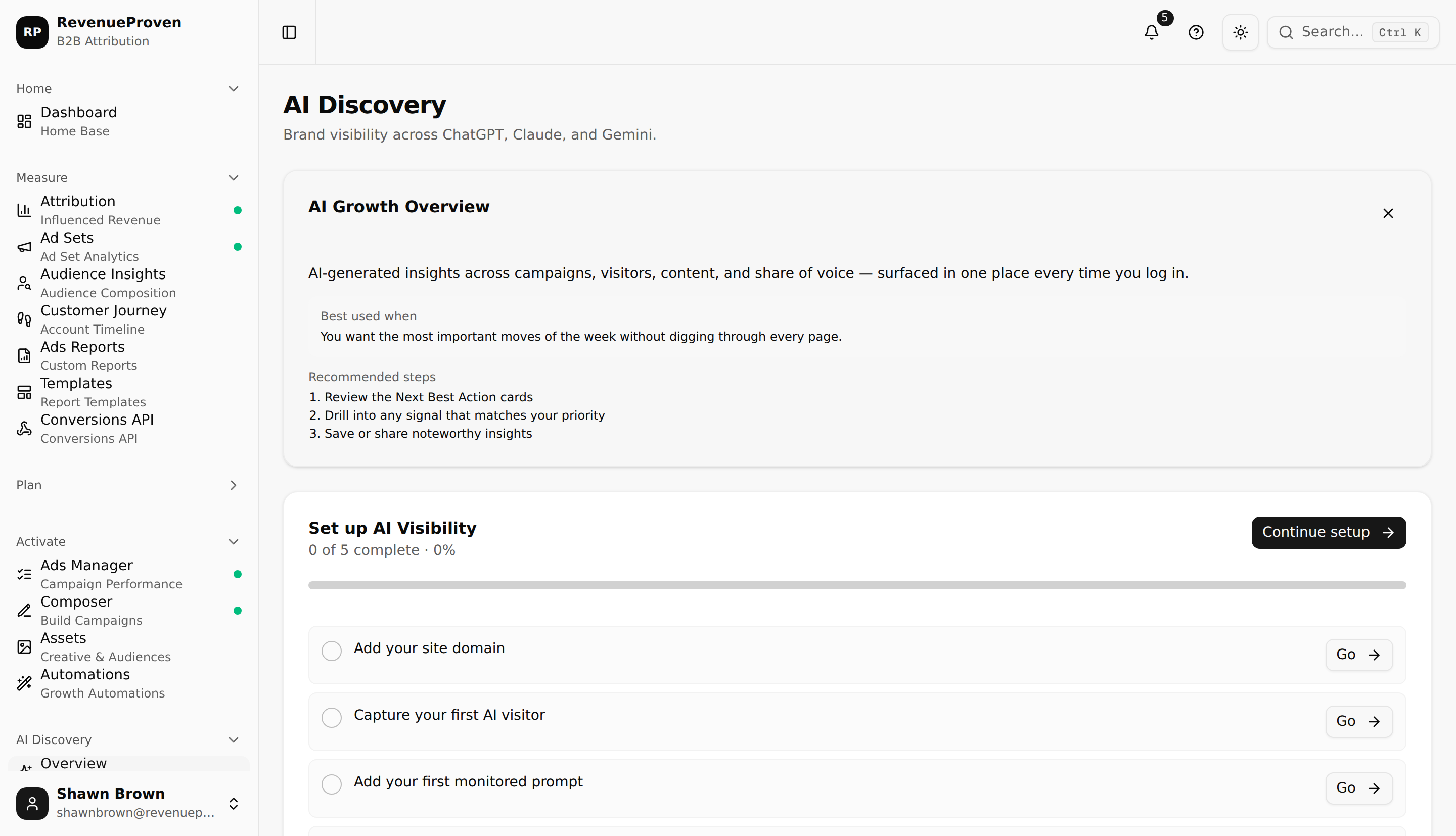The height and width of the screenshot is (836, 1456).
Task: Click the green status dot beside Ads Manager
Action: point(238,574)
